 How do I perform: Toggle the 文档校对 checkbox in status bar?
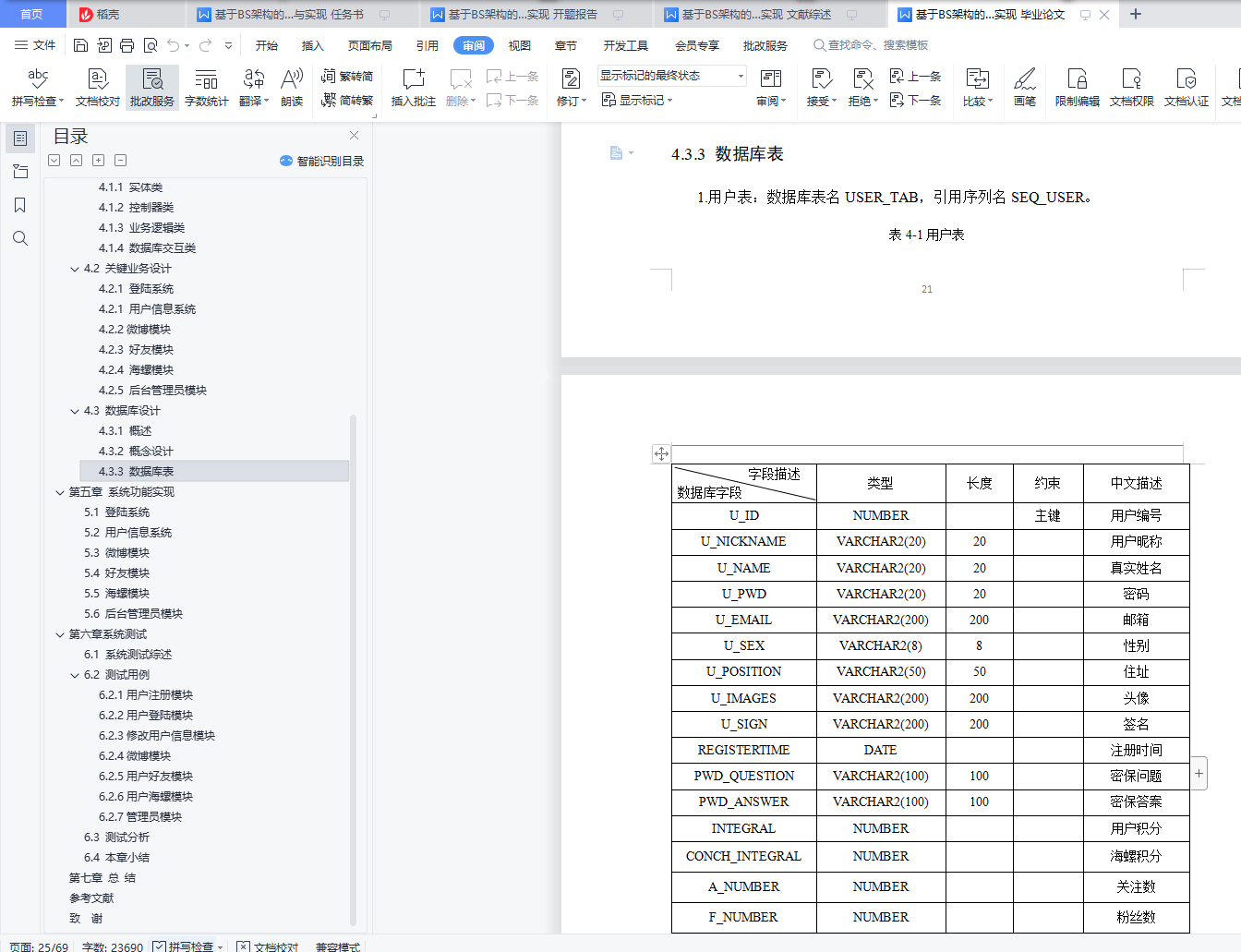click(x=243, y=946)
